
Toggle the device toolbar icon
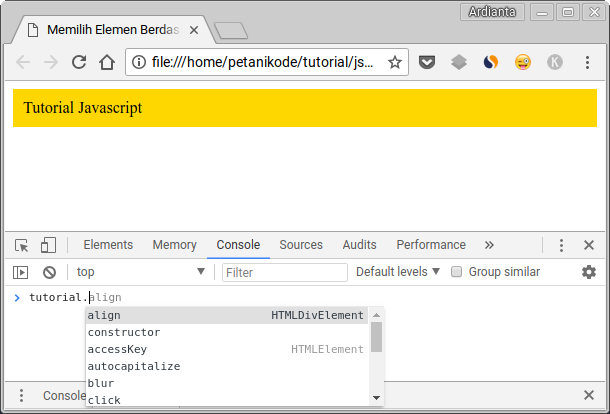[48, 245]
